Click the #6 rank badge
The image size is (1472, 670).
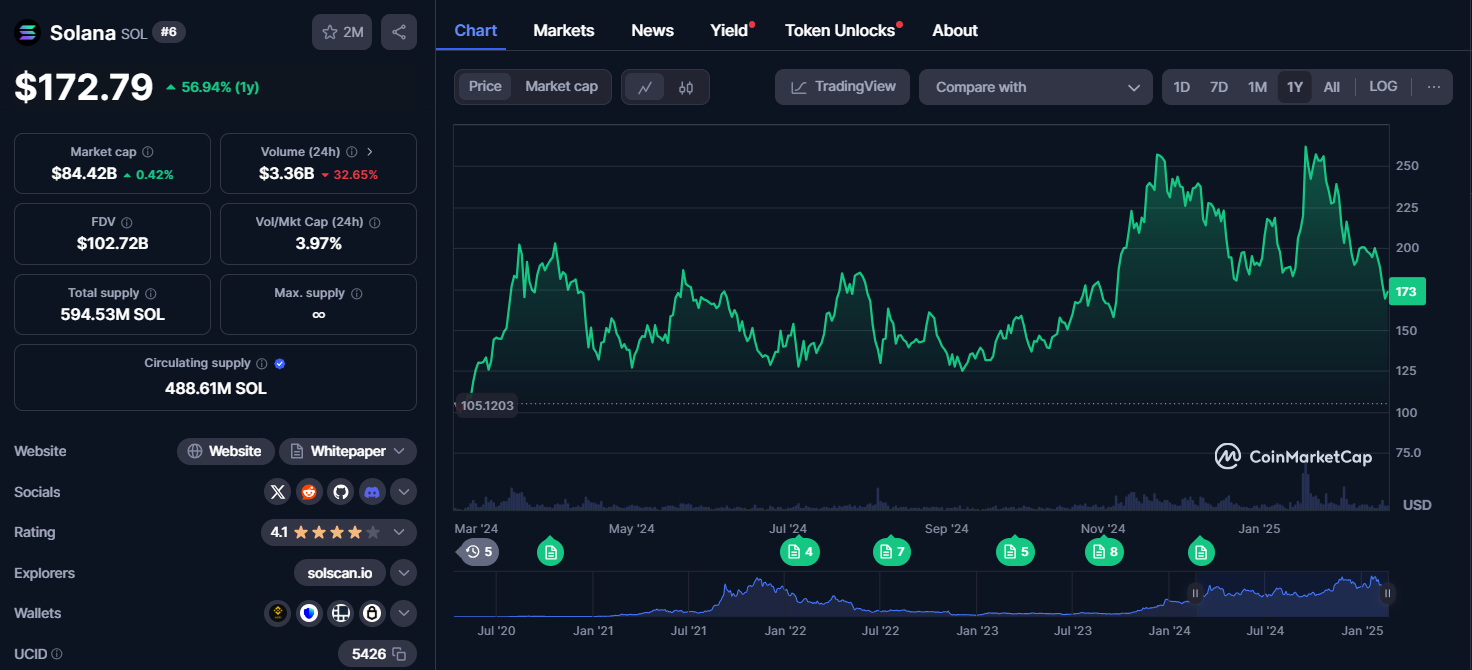pos(169,32)
